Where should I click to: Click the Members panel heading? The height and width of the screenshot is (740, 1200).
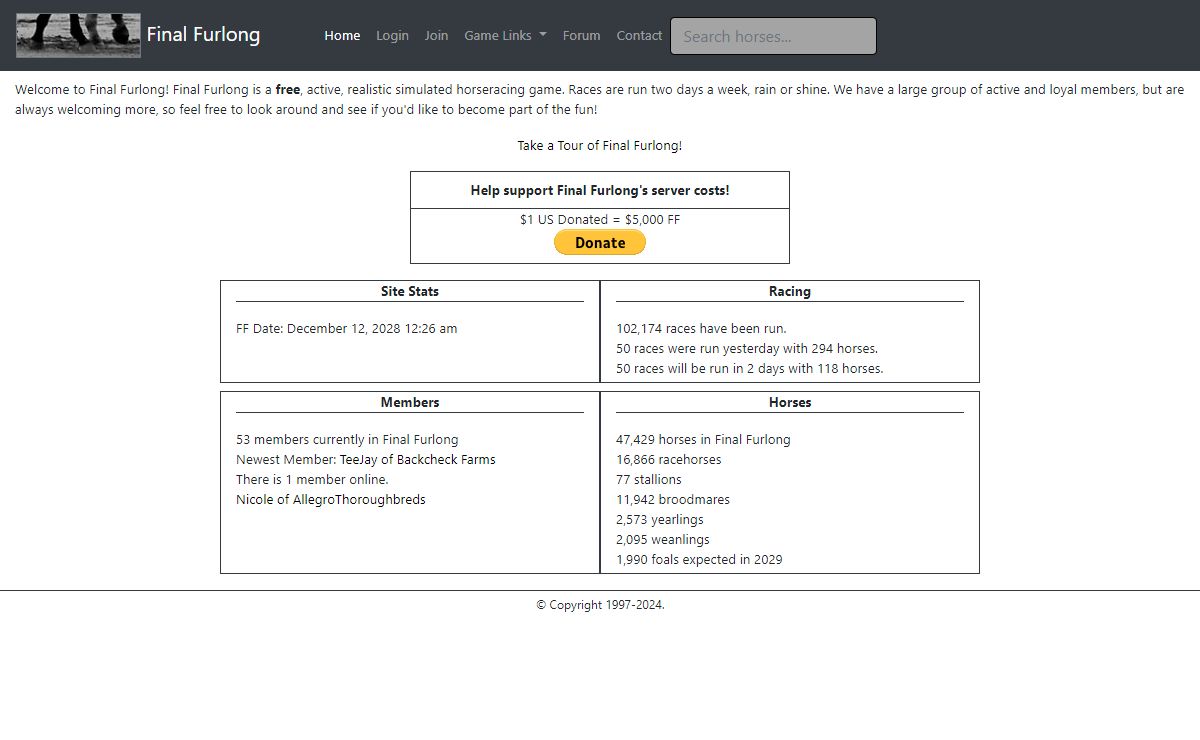point(409,402)
